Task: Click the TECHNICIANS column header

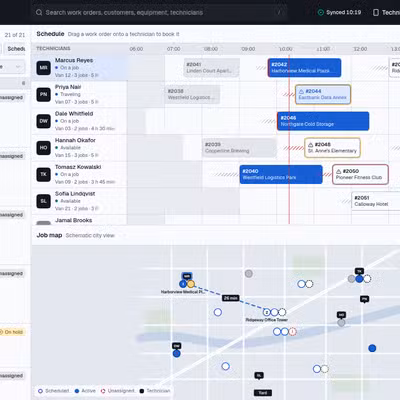Action: point(53,49)
